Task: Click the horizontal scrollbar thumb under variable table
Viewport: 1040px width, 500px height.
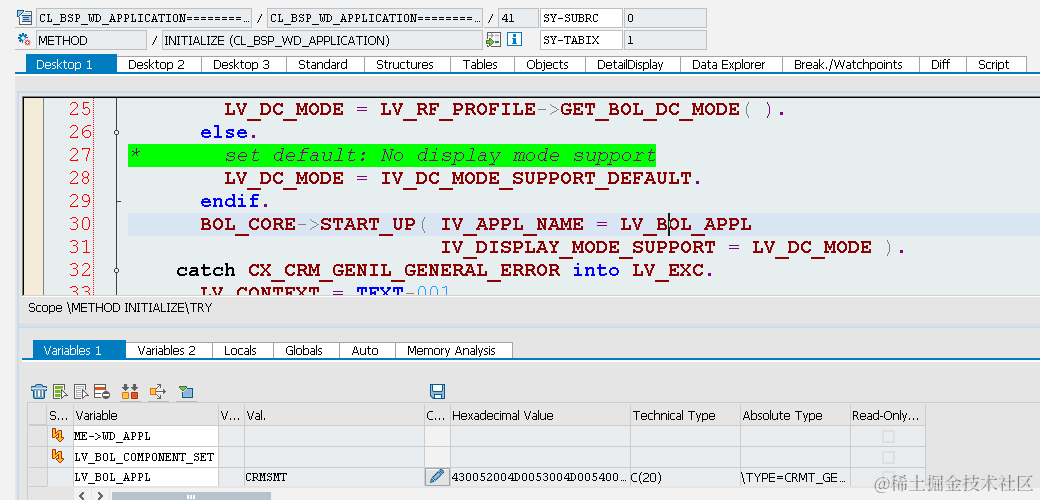Action: (x=191, y=496)
